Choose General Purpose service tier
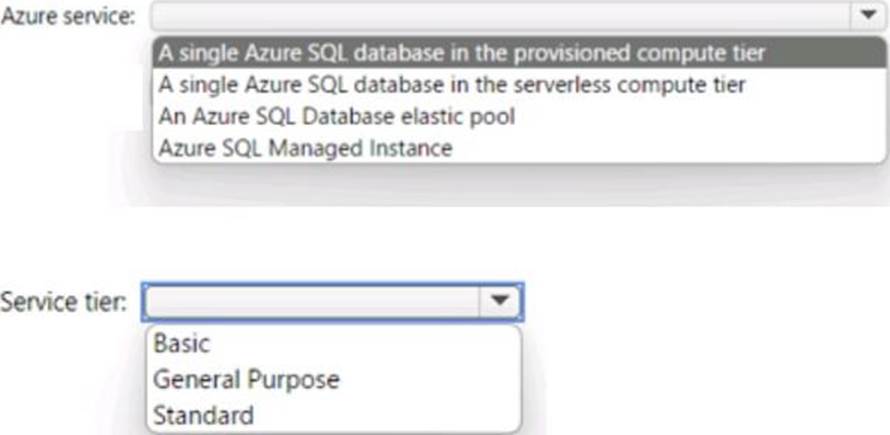This screenshot has height=435, width=890. [x=334, y=379]
